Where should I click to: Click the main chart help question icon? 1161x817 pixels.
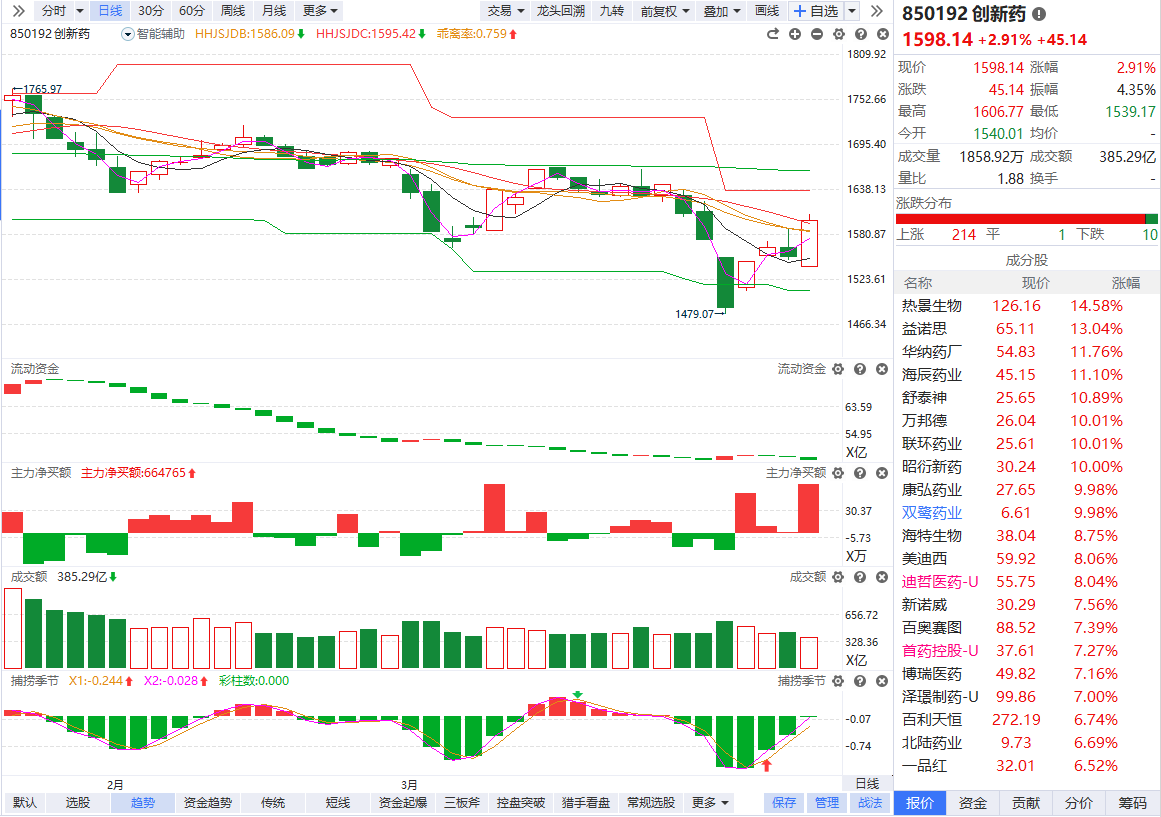860,34
